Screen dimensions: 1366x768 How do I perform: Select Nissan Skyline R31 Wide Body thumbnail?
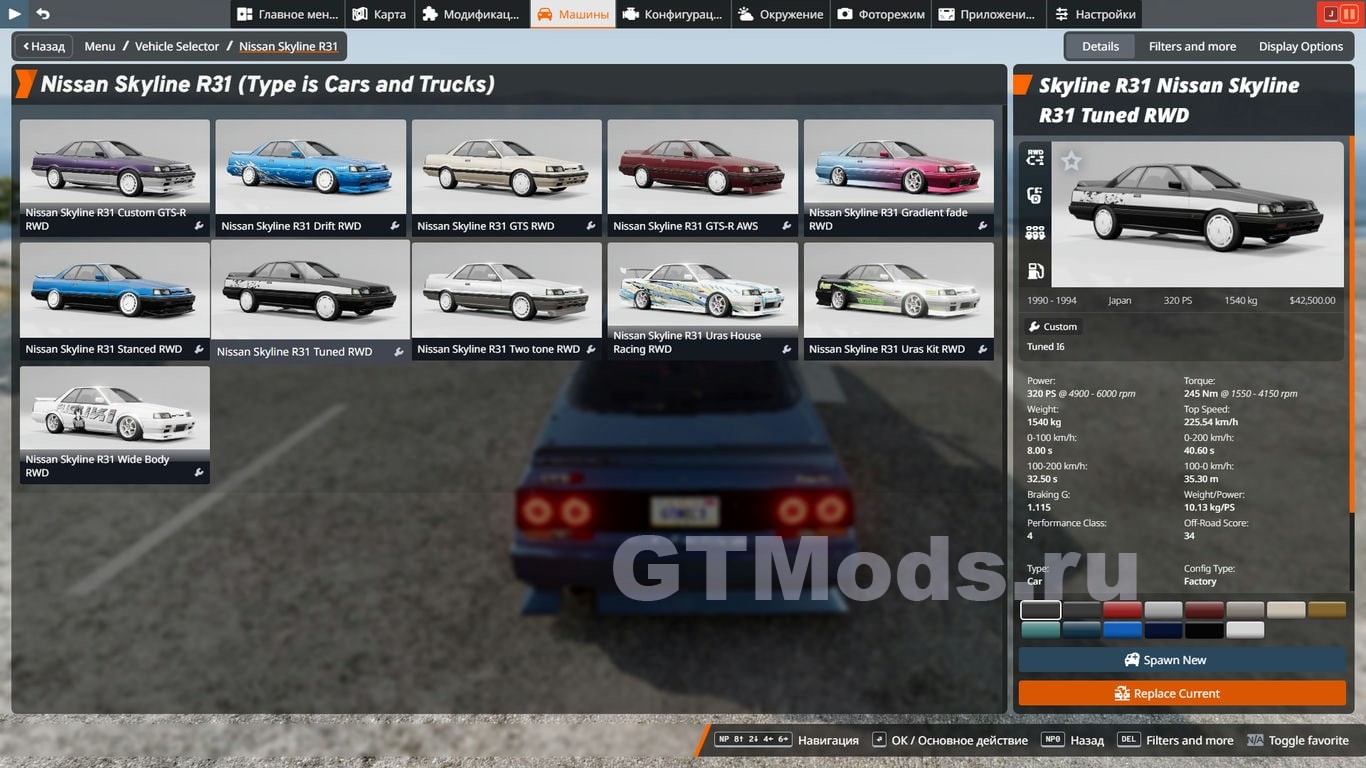115,410
